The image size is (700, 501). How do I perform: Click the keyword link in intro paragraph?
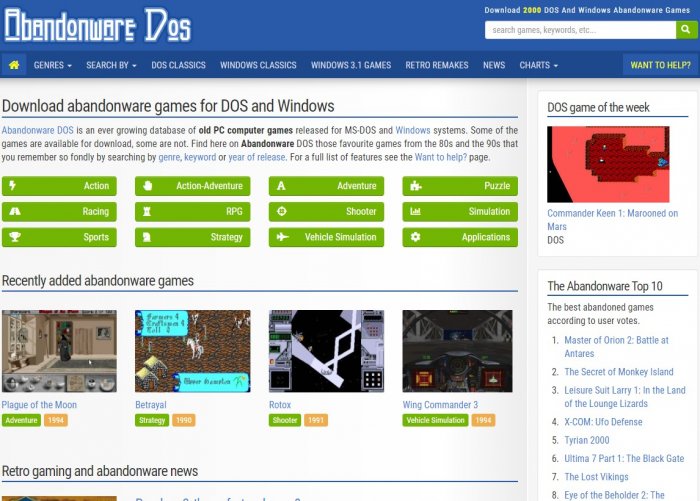tap(200, 157)
